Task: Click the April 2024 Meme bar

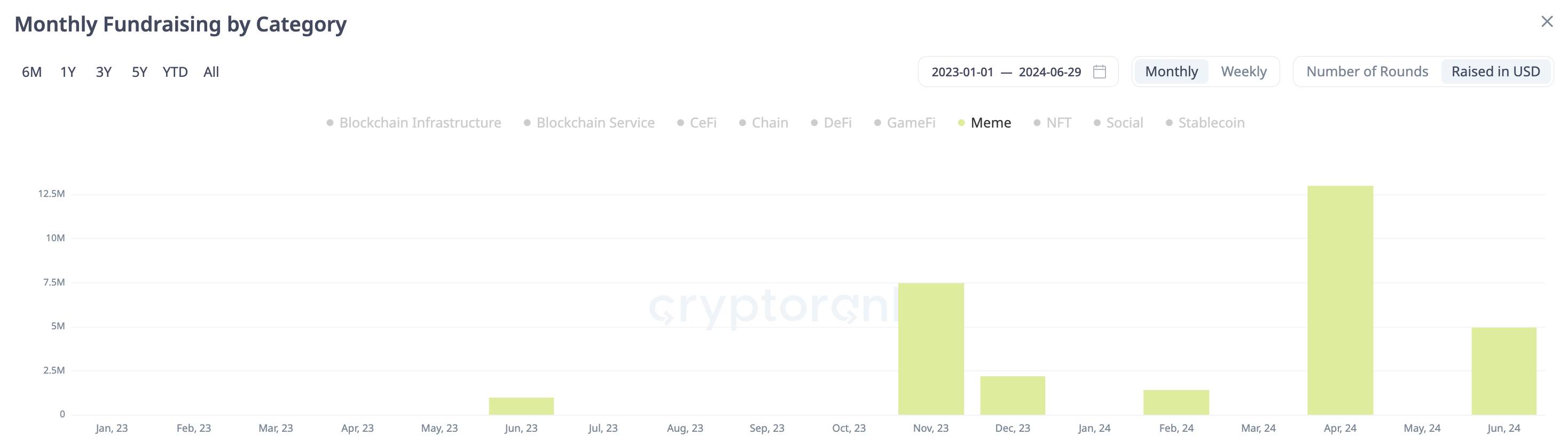Action: point(1340,300)
